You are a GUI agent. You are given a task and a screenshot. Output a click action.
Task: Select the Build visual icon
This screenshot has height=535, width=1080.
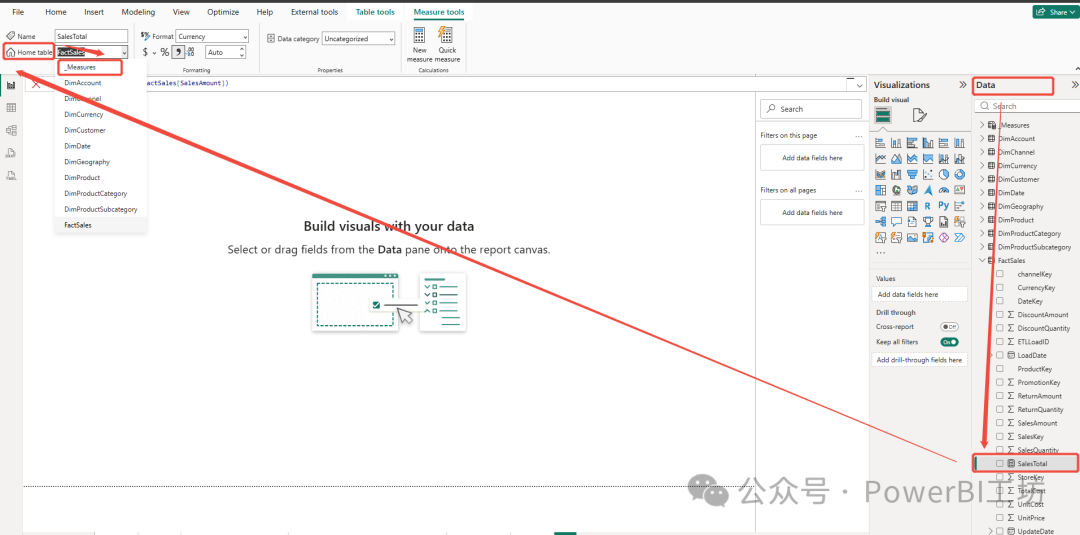point(883,115)
